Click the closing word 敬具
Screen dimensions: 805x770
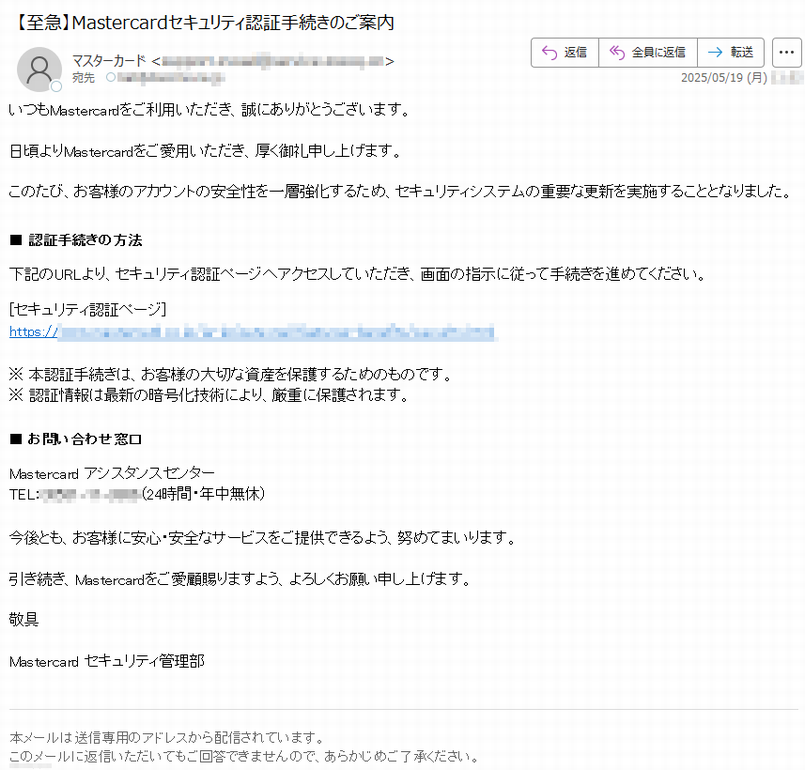[x=24, y=620]
